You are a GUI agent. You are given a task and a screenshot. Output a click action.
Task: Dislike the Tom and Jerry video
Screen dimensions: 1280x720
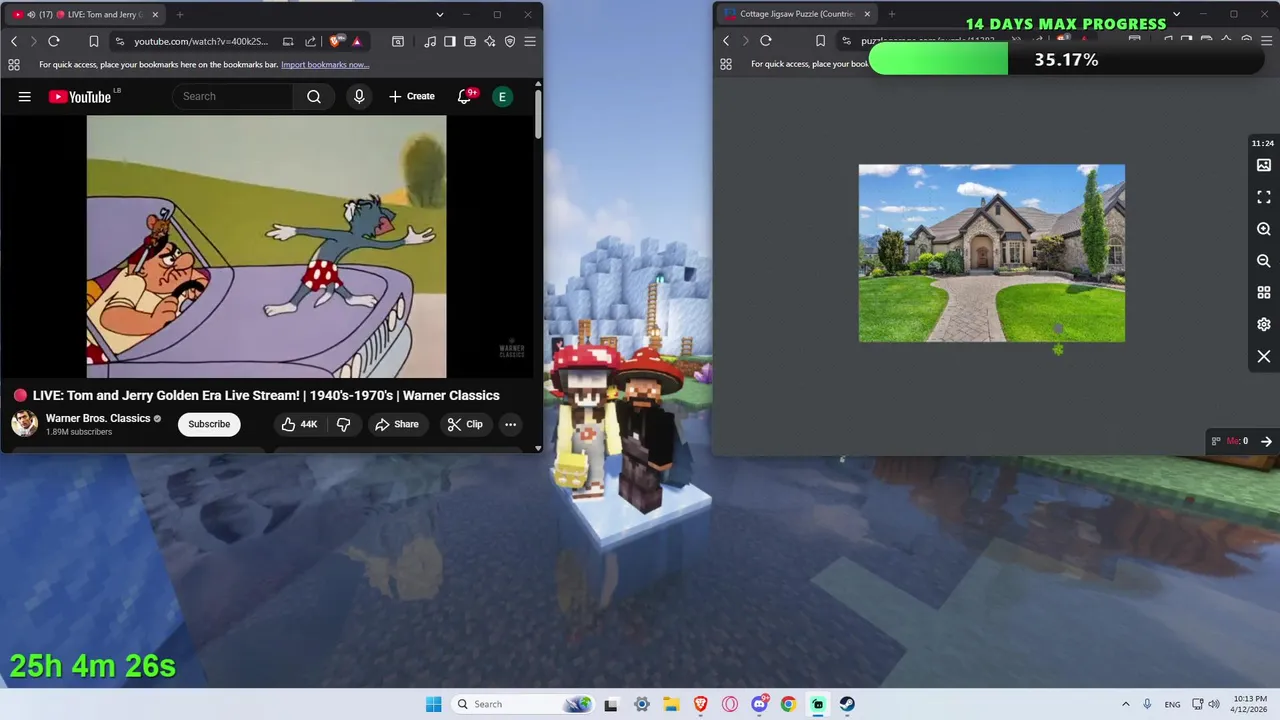click(343, 424)
